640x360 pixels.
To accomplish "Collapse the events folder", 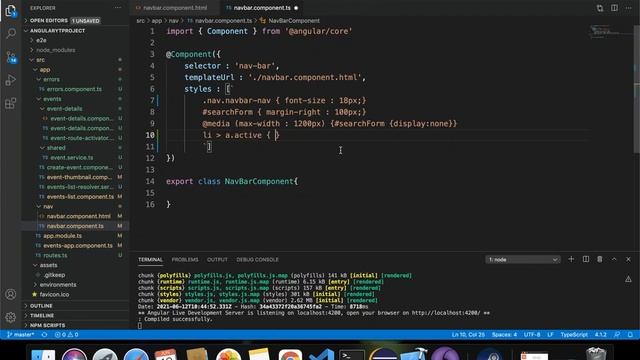I will pyautogui.click(x=52, y=99).
